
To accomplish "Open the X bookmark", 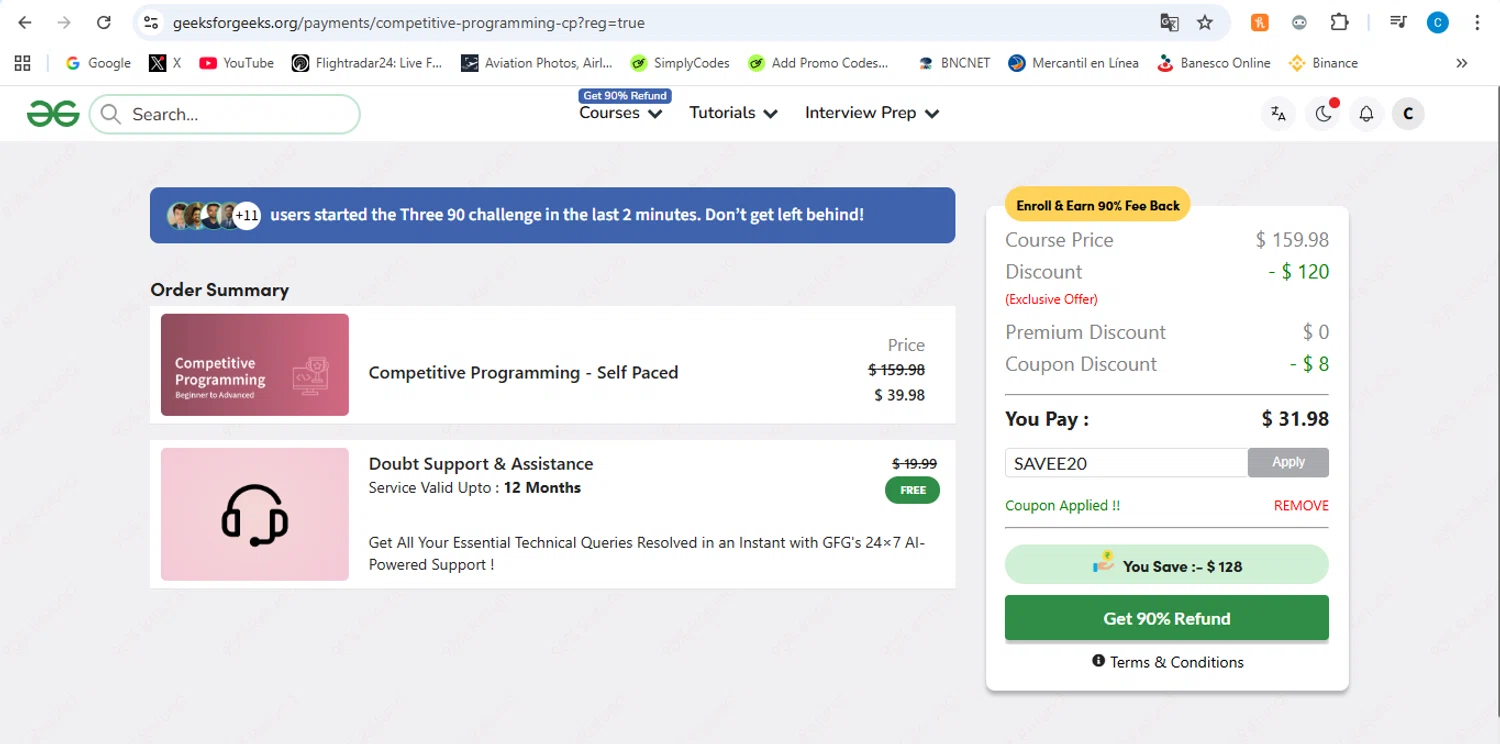I will (x=165, y=63).
